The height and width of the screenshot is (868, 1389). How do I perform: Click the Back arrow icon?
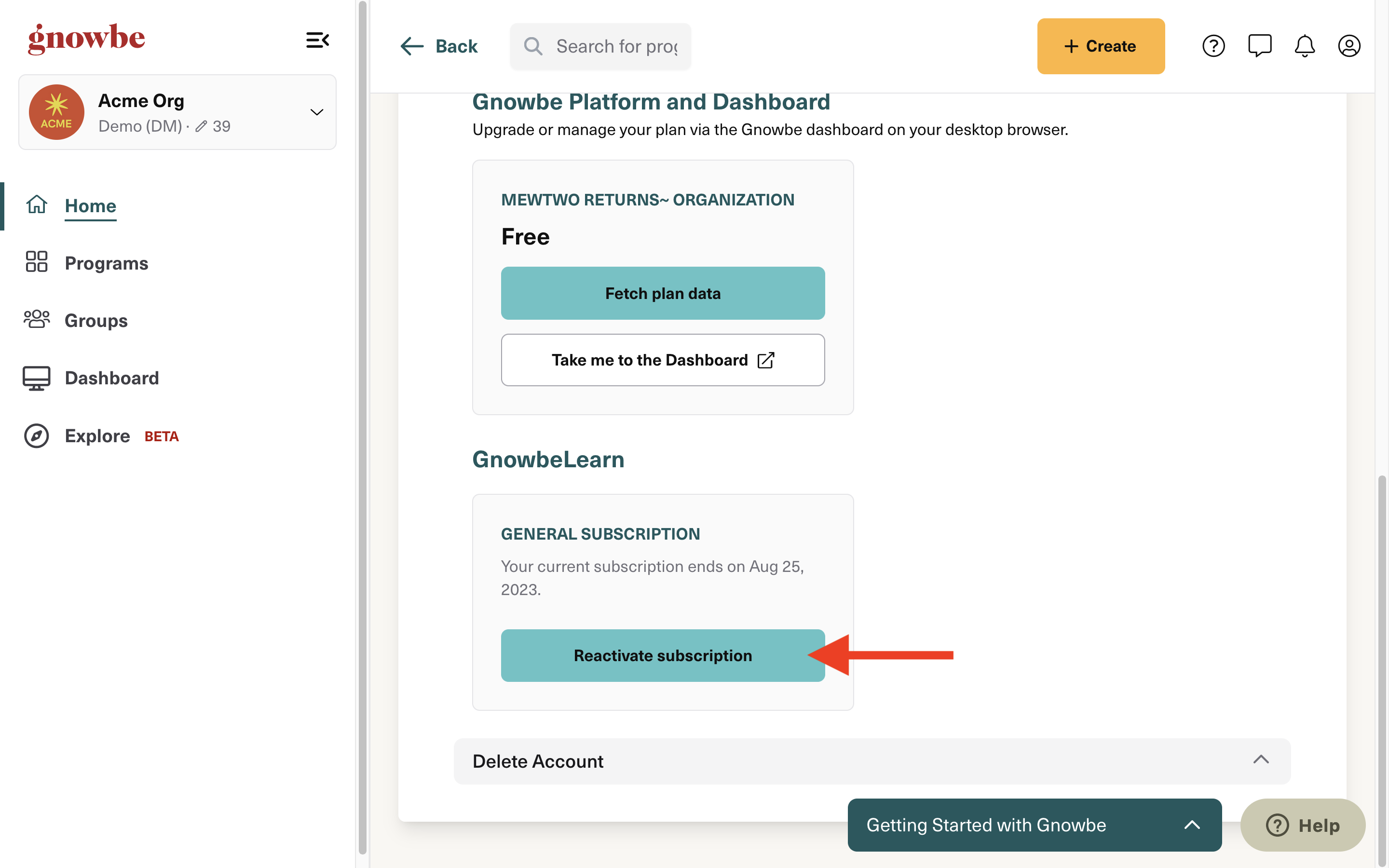click(x=412, y=46)
